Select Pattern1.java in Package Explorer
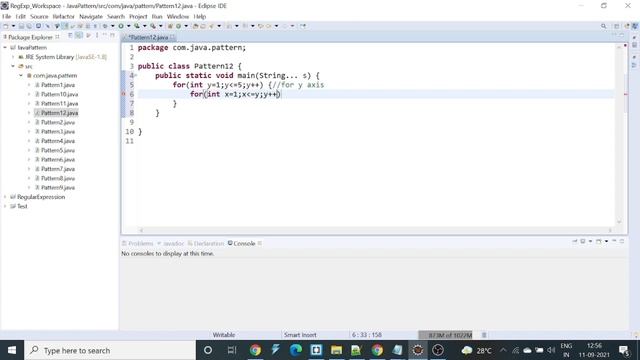The width and height of the screenshot is (640, 360). (58, 85)
